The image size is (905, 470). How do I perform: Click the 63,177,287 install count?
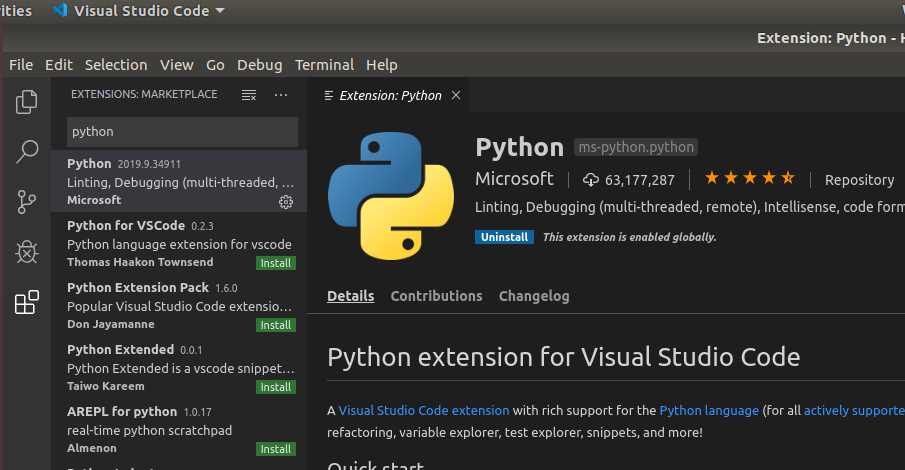[640, 180]
